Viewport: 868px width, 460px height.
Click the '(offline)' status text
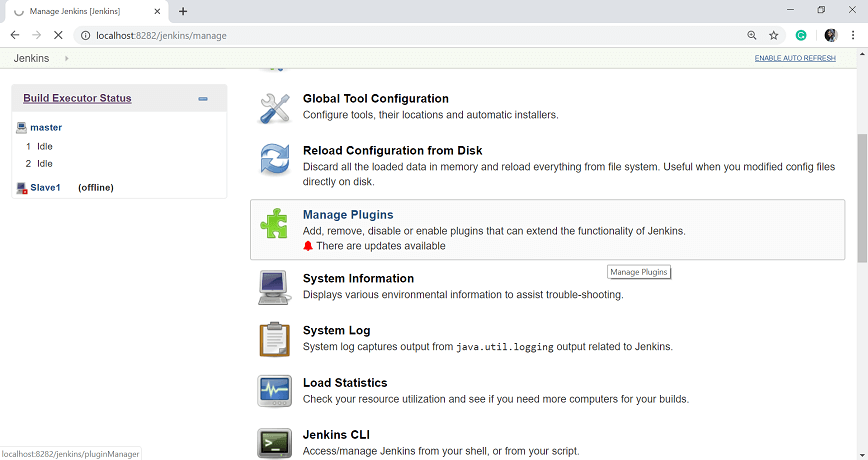[96, 188]
